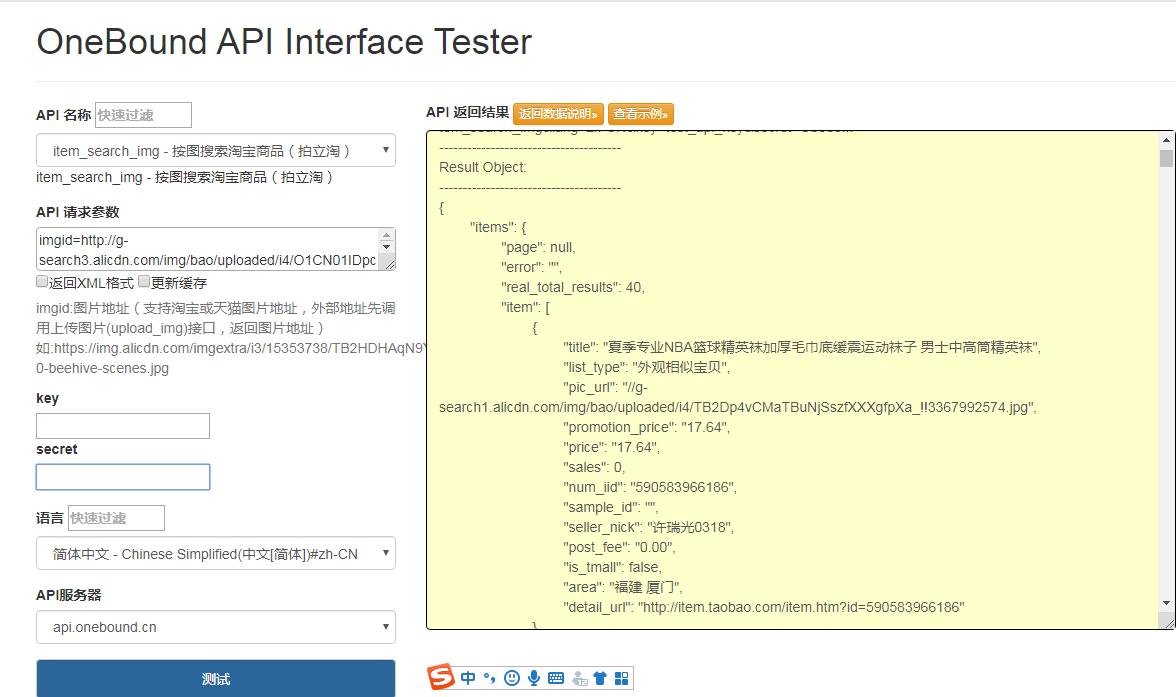Open the Sogou toolbox grid icon
The image size is (1176, 697).
tap(622, 678)
